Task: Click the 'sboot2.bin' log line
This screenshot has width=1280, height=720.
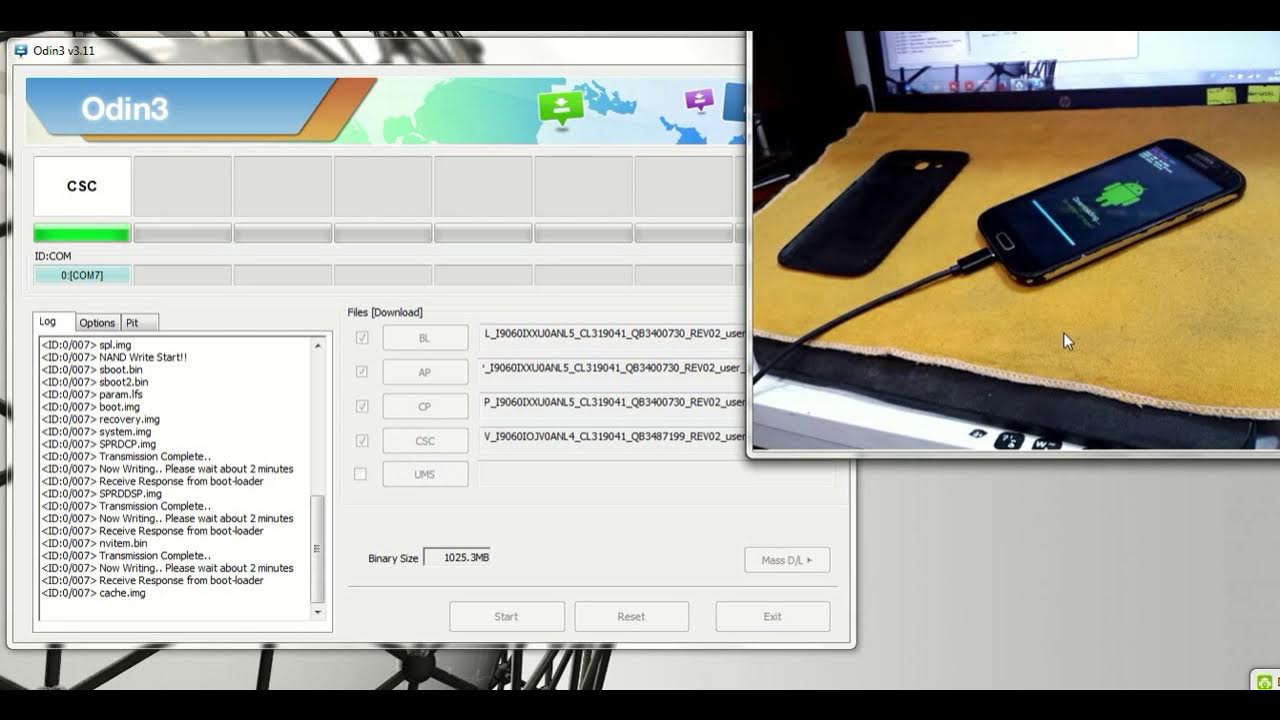Action: (x=95, y=382)
